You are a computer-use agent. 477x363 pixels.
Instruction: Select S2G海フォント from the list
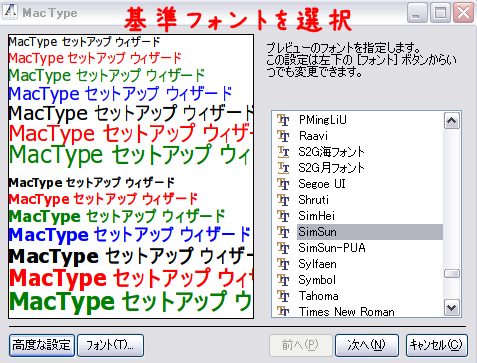pyautogui.click(x=331, y=152)
